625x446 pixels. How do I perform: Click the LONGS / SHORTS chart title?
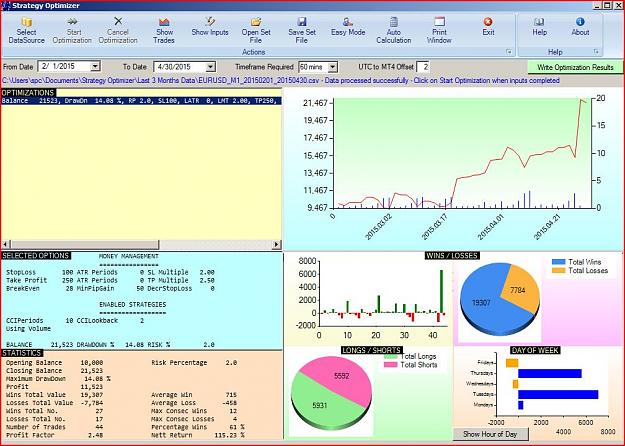pos(371,350)
